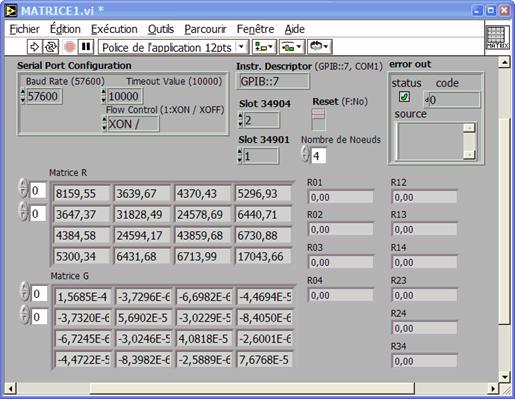Image resolution: width=515 pixels, height=399 pixels.
Task: Click the R12 value field
Action: coord(424,197)
